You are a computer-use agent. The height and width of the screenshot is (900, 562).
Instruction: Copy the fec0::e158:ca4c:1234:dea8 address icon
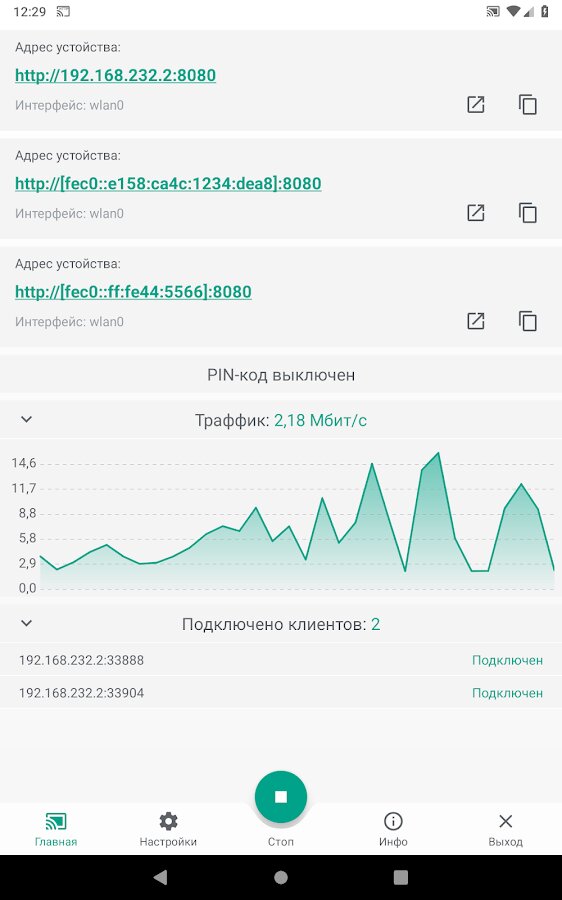pyautogui.click(x=528, y=213)
